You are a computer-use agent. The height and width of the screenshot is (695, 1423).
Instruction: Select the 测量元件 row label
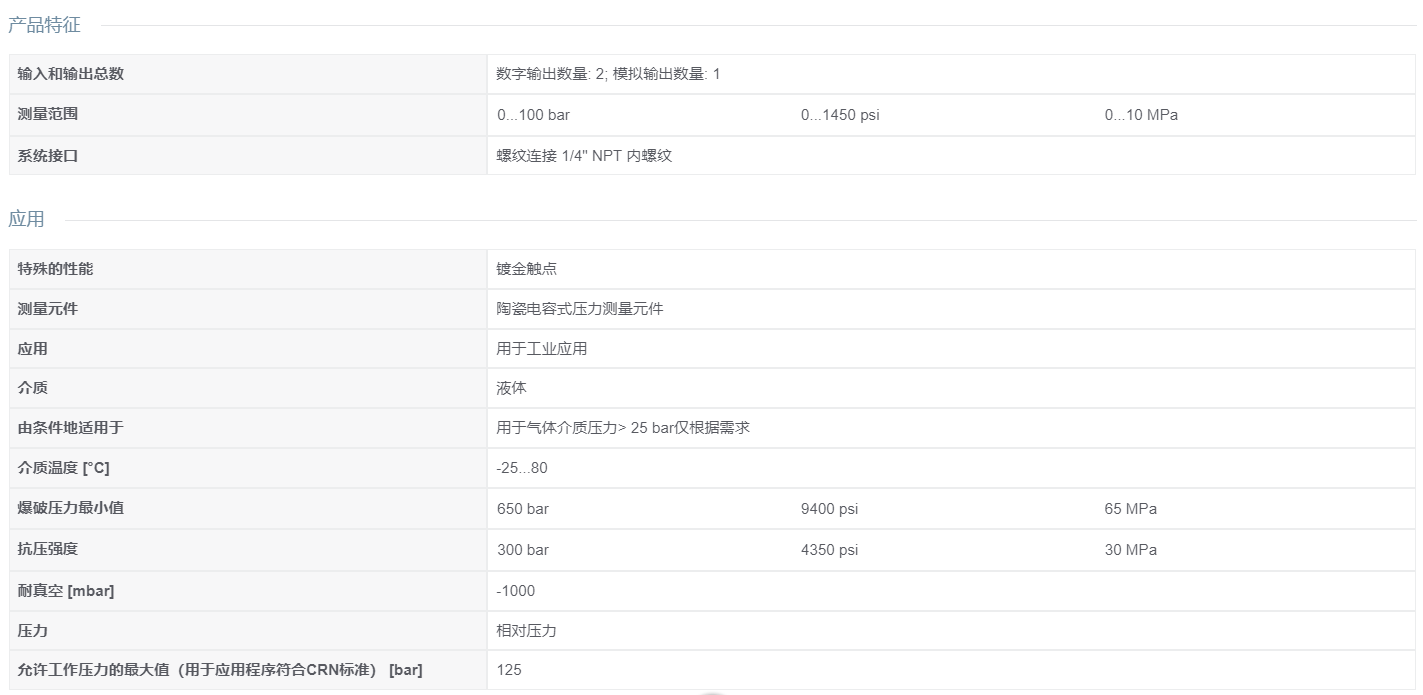48,309
